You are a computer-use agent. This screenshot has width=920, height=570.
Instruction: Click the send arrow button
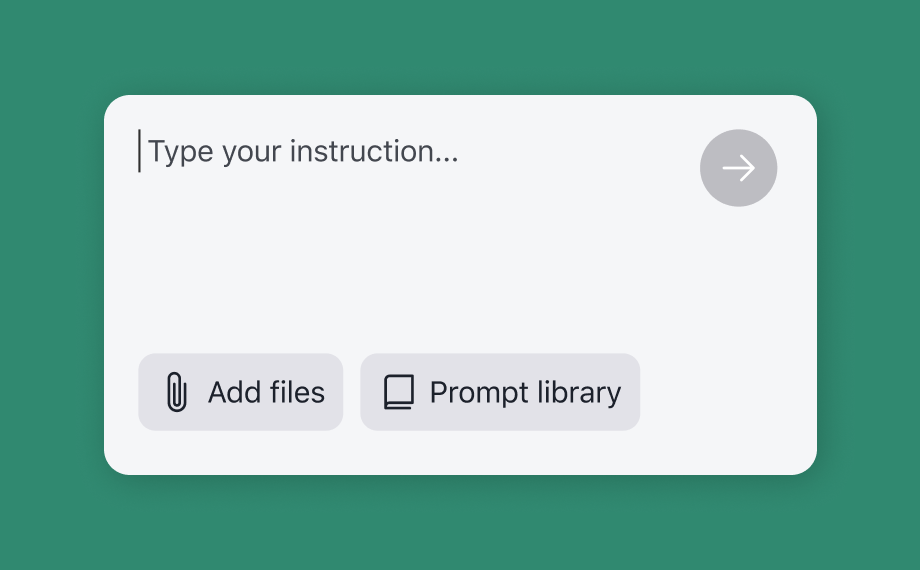(738, 168)
